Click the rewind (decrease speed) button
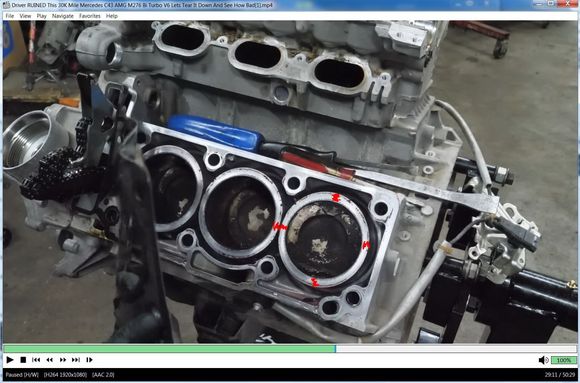This screenshot has height=383, width=580. pos(49,360)
